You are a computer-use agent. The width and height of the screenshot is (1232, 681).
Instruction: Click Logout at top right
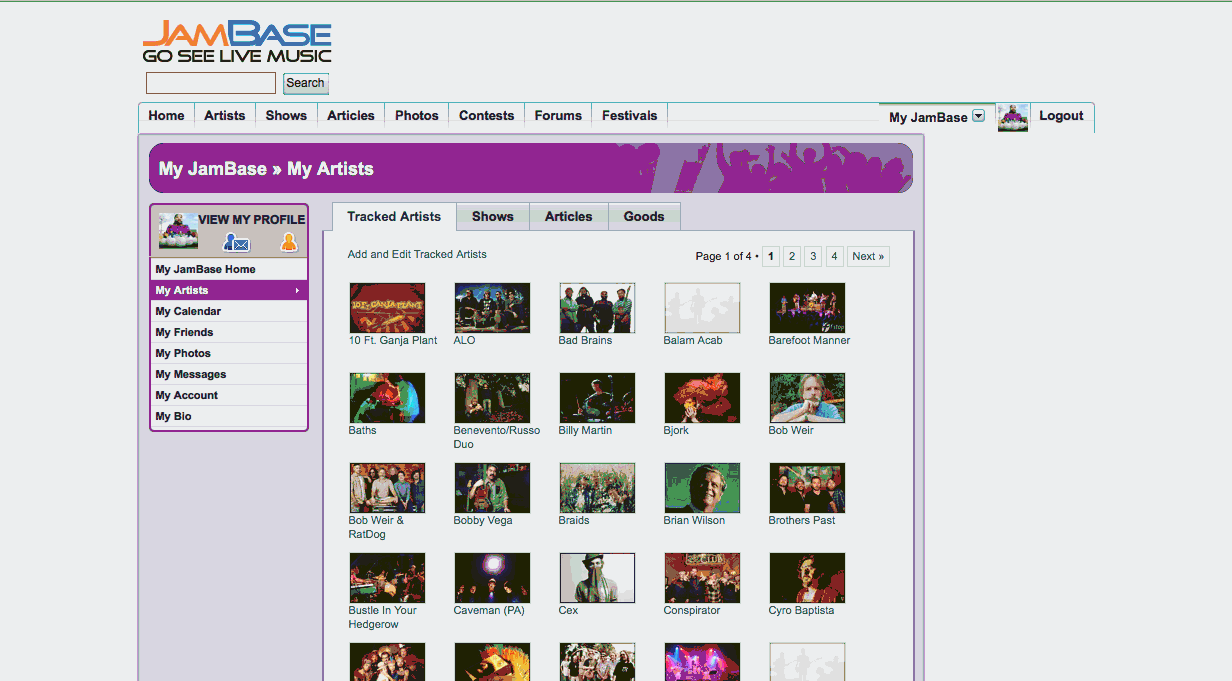coord(1061,116)
